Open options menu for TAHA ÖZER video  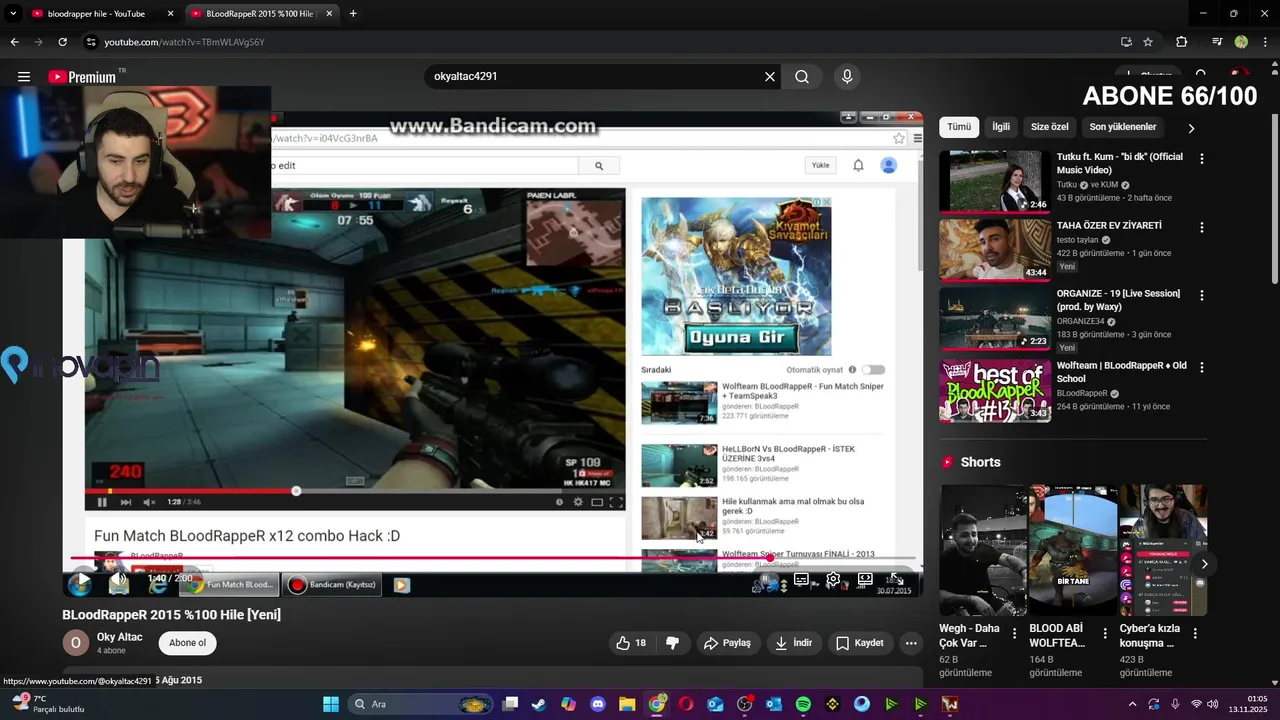pos(1202,228)
